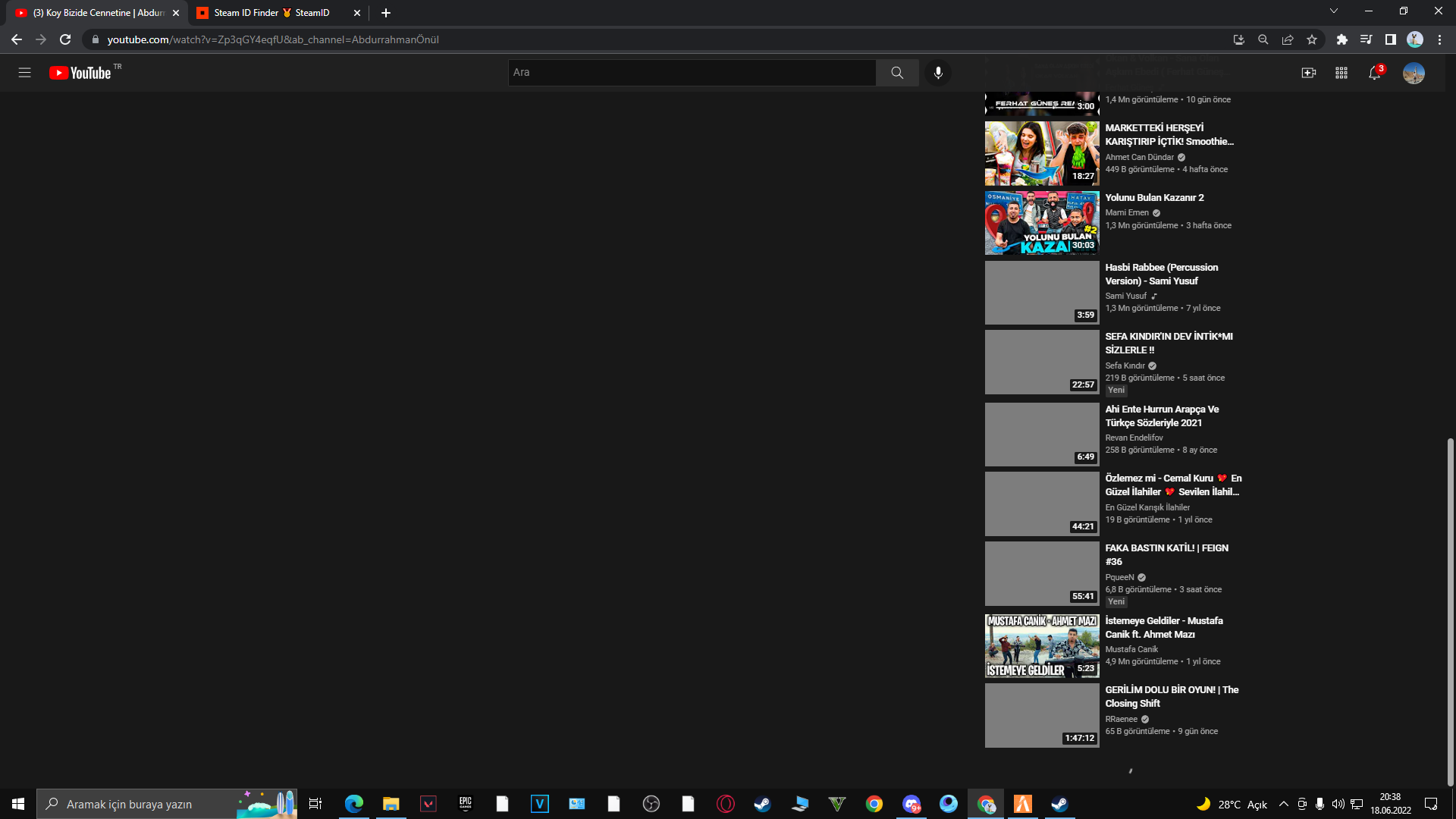Open Yolunu Bulan Kazanır 2 video title

1154,197
